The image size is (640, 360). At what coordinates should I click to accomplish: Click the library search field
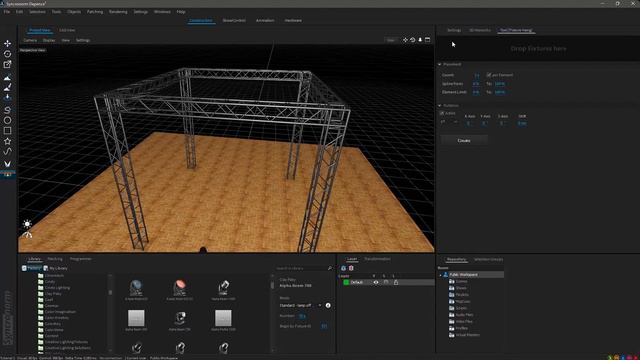[301, 268]
